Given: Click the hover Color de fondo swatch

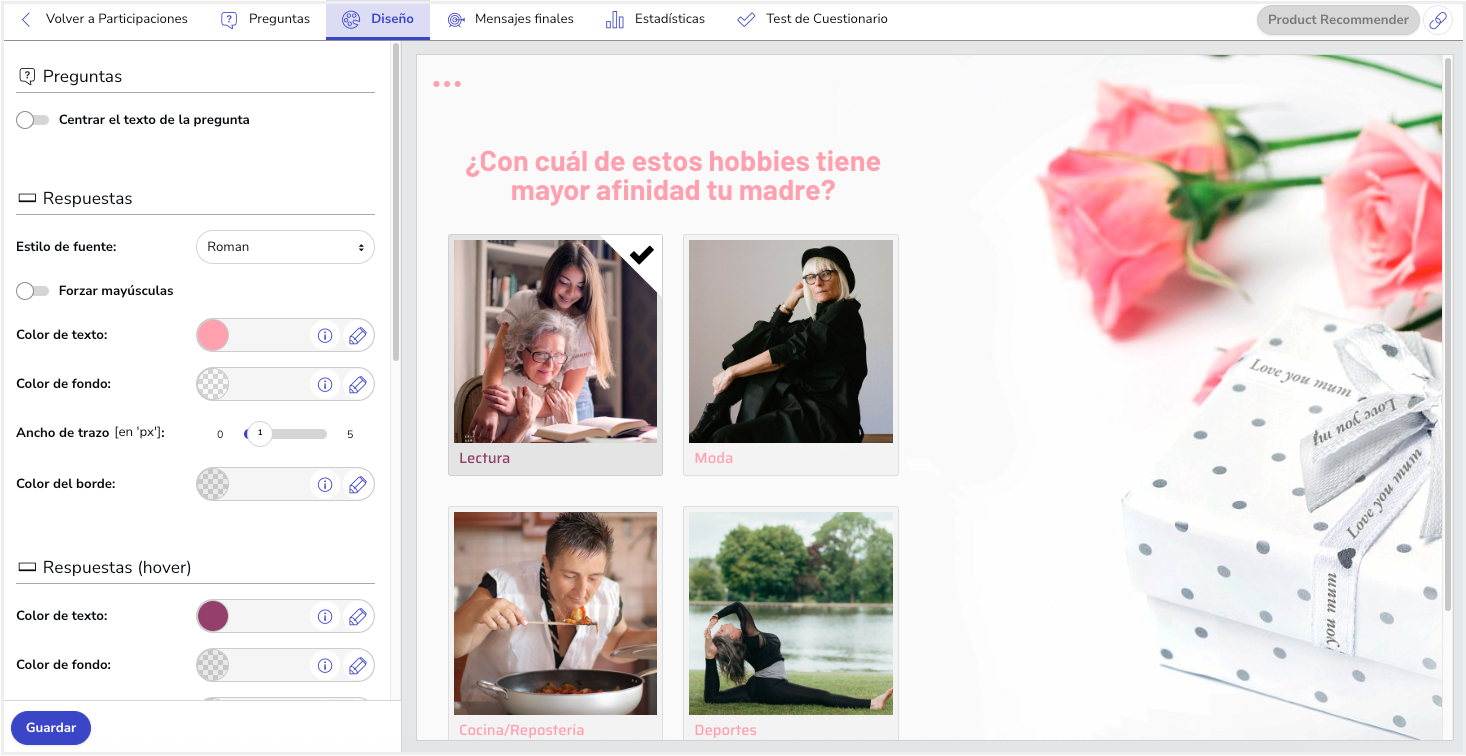Looking at the screenshot, I should [213, 666].
